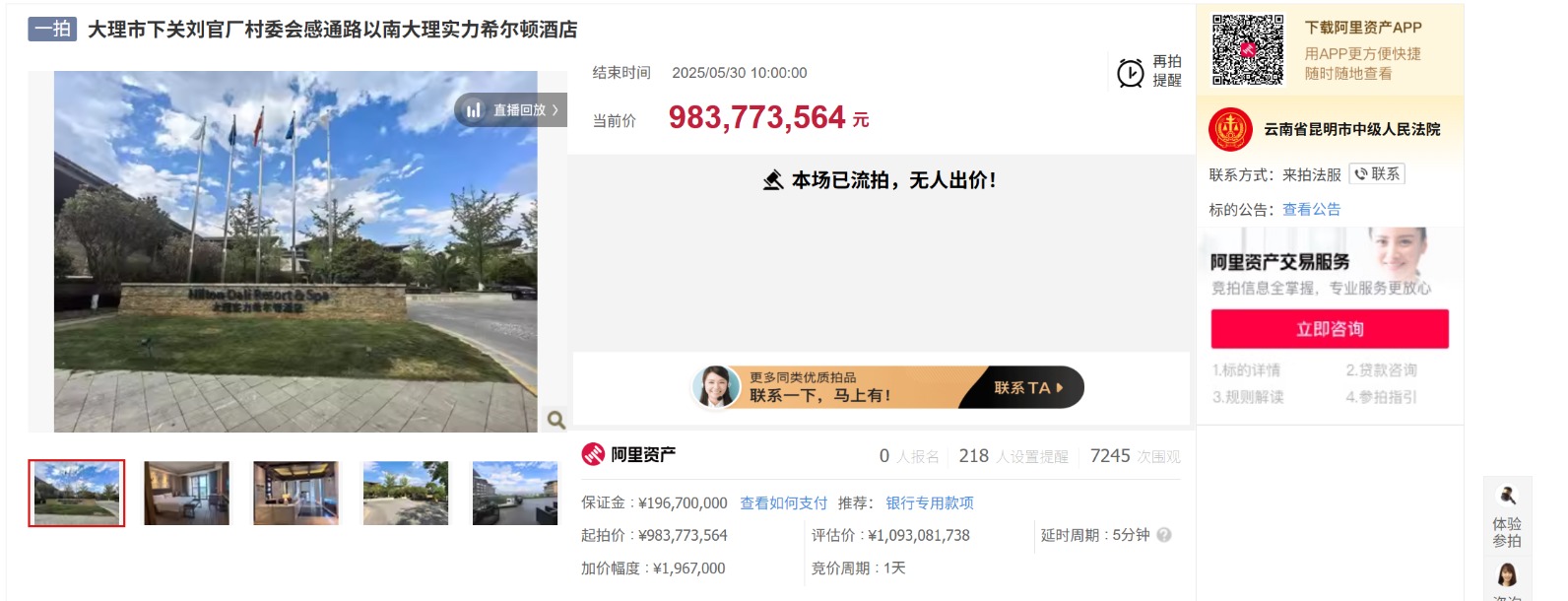The height and width of the screenshot is (601, 1568).
Task: Open 2.贷款咨询 service item
Action: coord(1381,370)
